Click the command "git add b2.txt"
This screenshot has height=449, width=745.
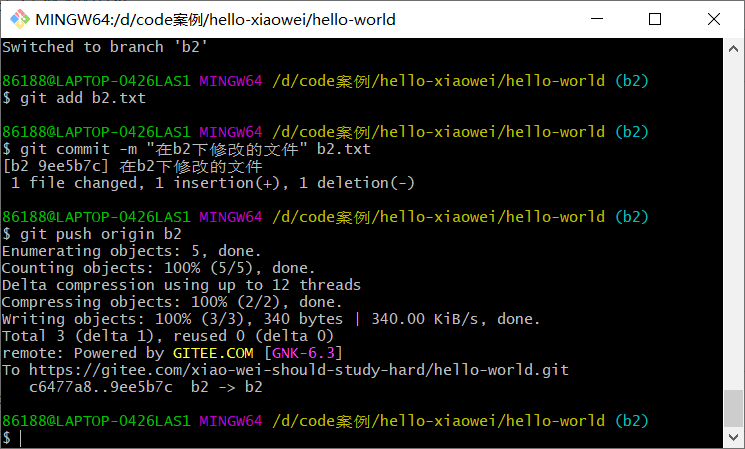coord(83,98)
